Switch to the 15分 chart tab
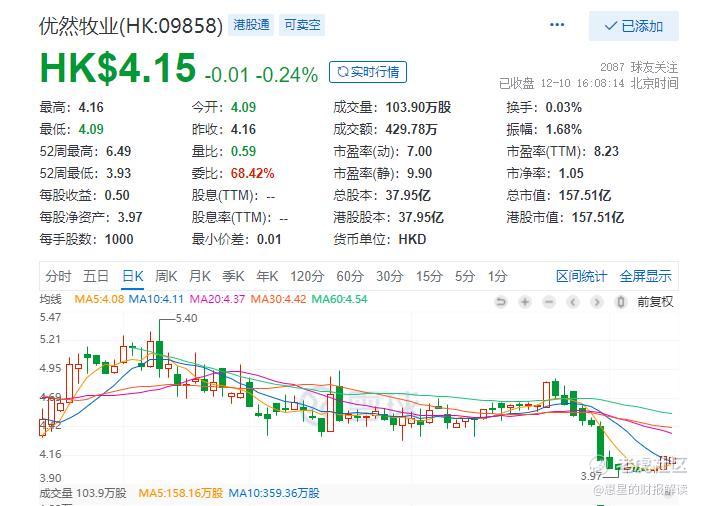This screenshot has height=506, width=701. [429, 276]
